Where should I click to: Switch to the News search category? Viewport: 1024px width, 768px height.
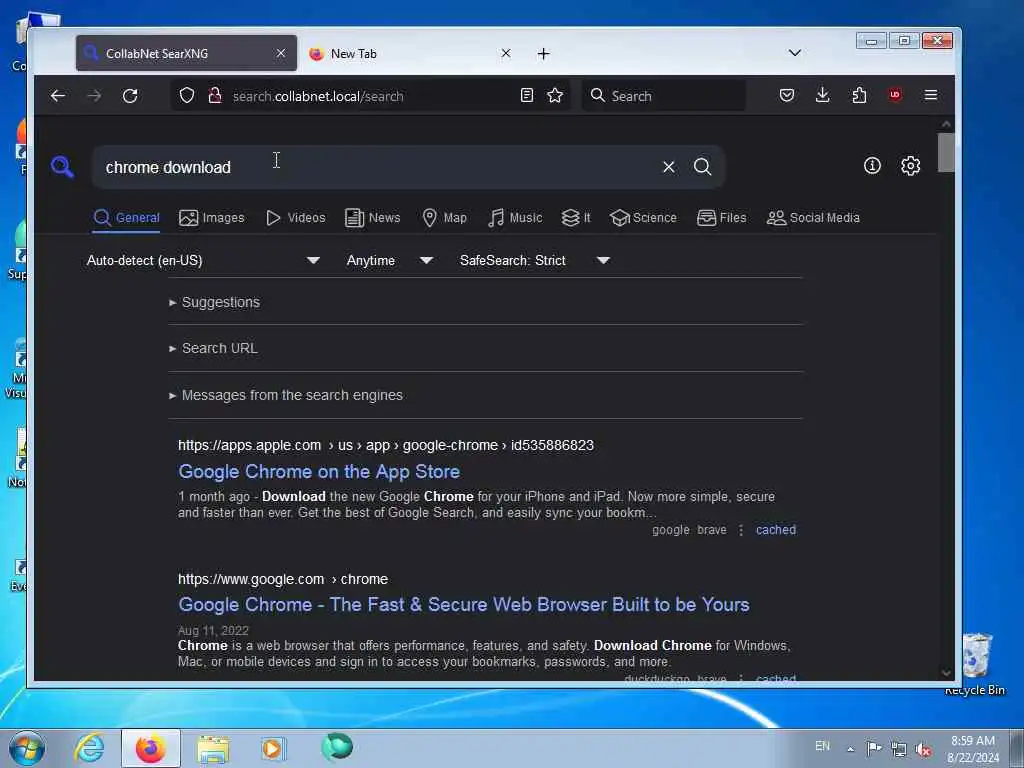[372, 217]
